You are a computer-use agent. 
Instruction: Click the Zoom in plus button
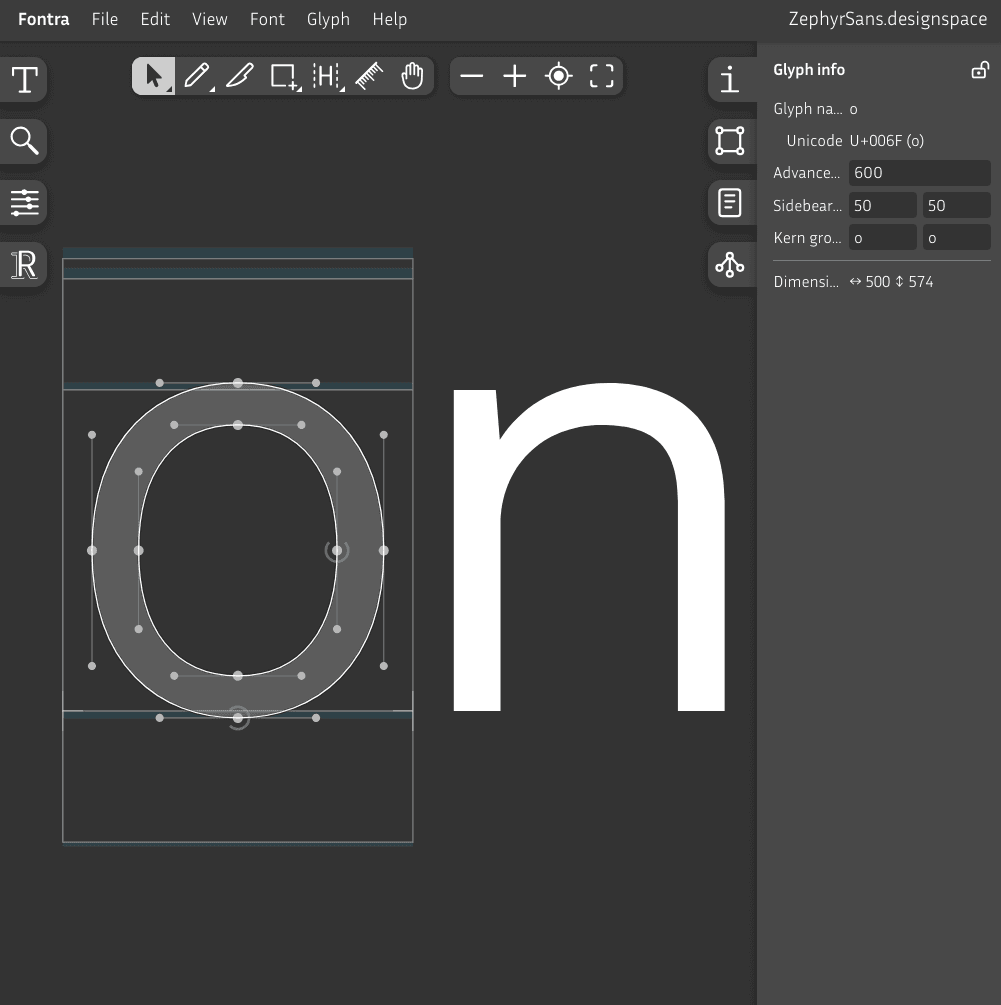[x=515, y=76]
